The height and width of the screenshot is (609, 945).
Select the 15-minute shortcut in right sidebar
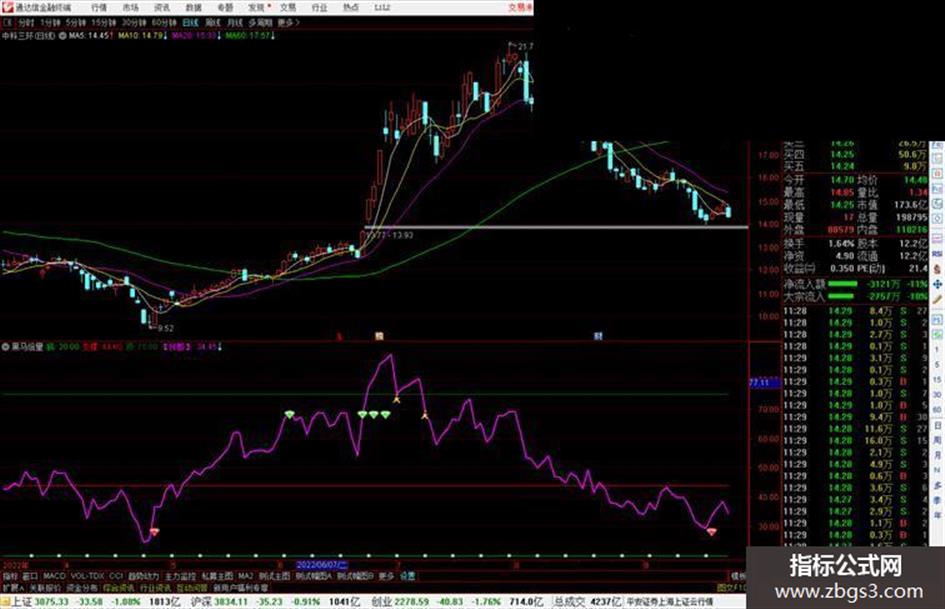point(937,380)
